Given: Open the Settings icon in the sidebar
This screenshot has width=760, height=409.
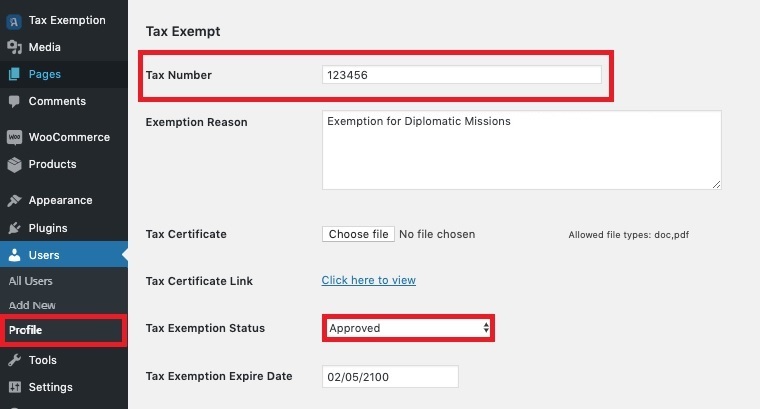Looking at the screenshot, I should pos(15,387).
